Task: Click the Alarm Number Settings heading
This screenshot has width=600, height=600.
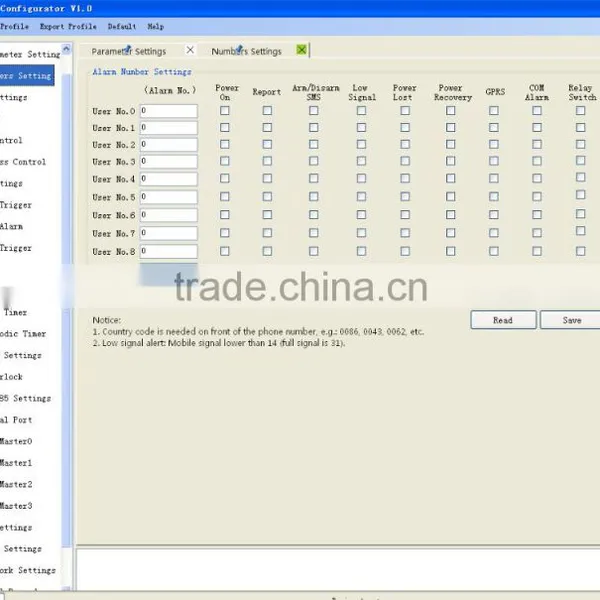Action: pos(142,72)
